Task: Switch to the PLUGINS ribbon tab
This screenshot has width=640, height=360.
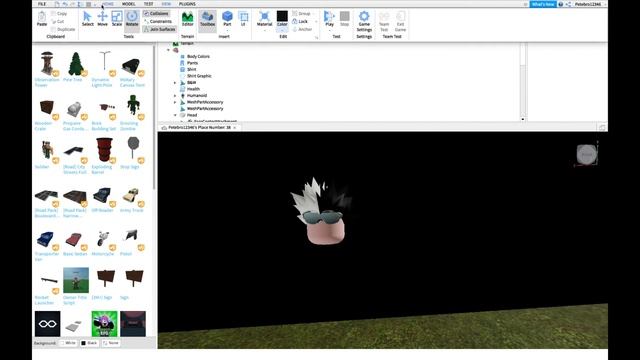Action: [x=187, y=4]
